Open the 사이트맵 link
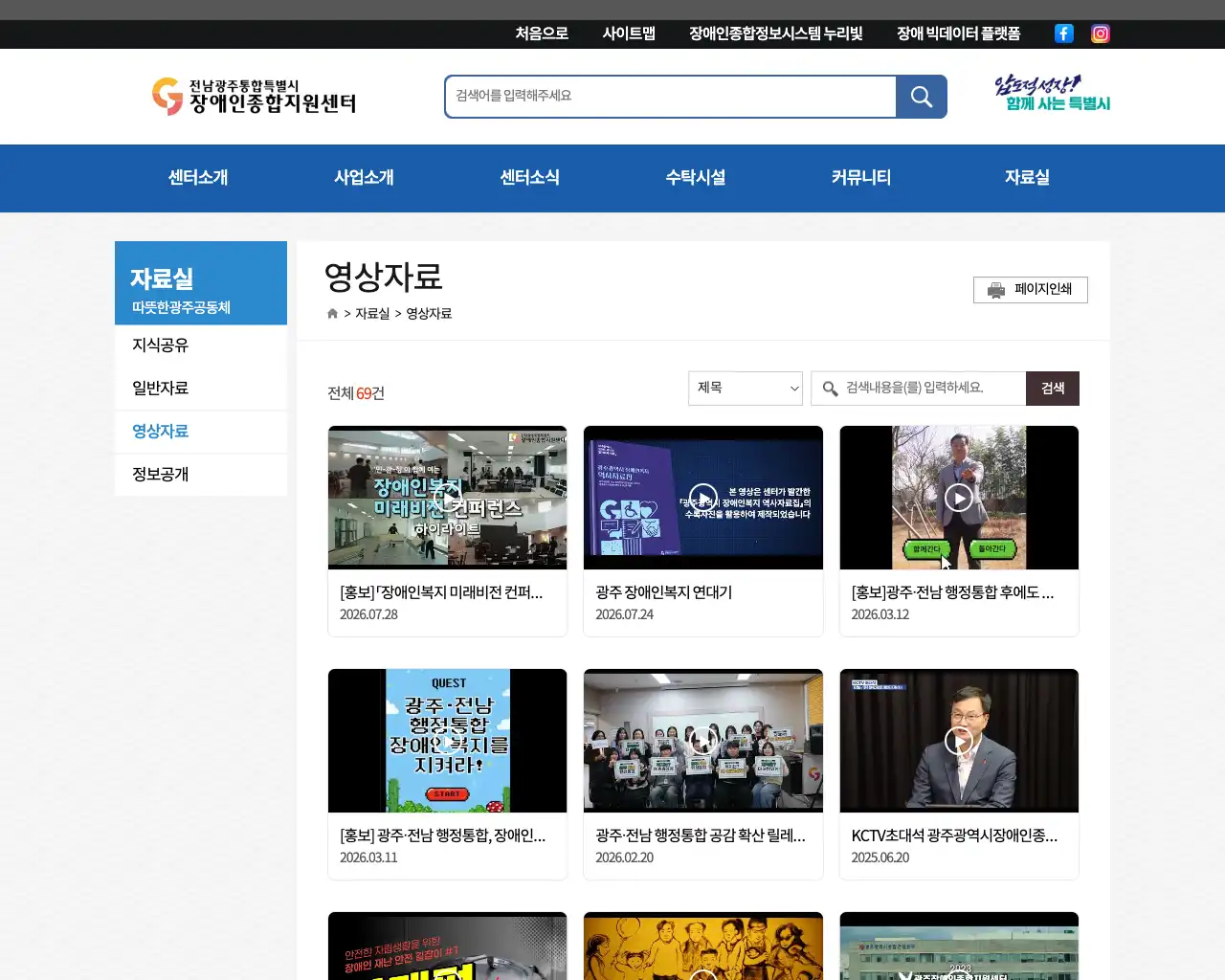Image resolution: width=1225 pixels, height=980 pixels. pyautogui.click(x=629, y=33)
